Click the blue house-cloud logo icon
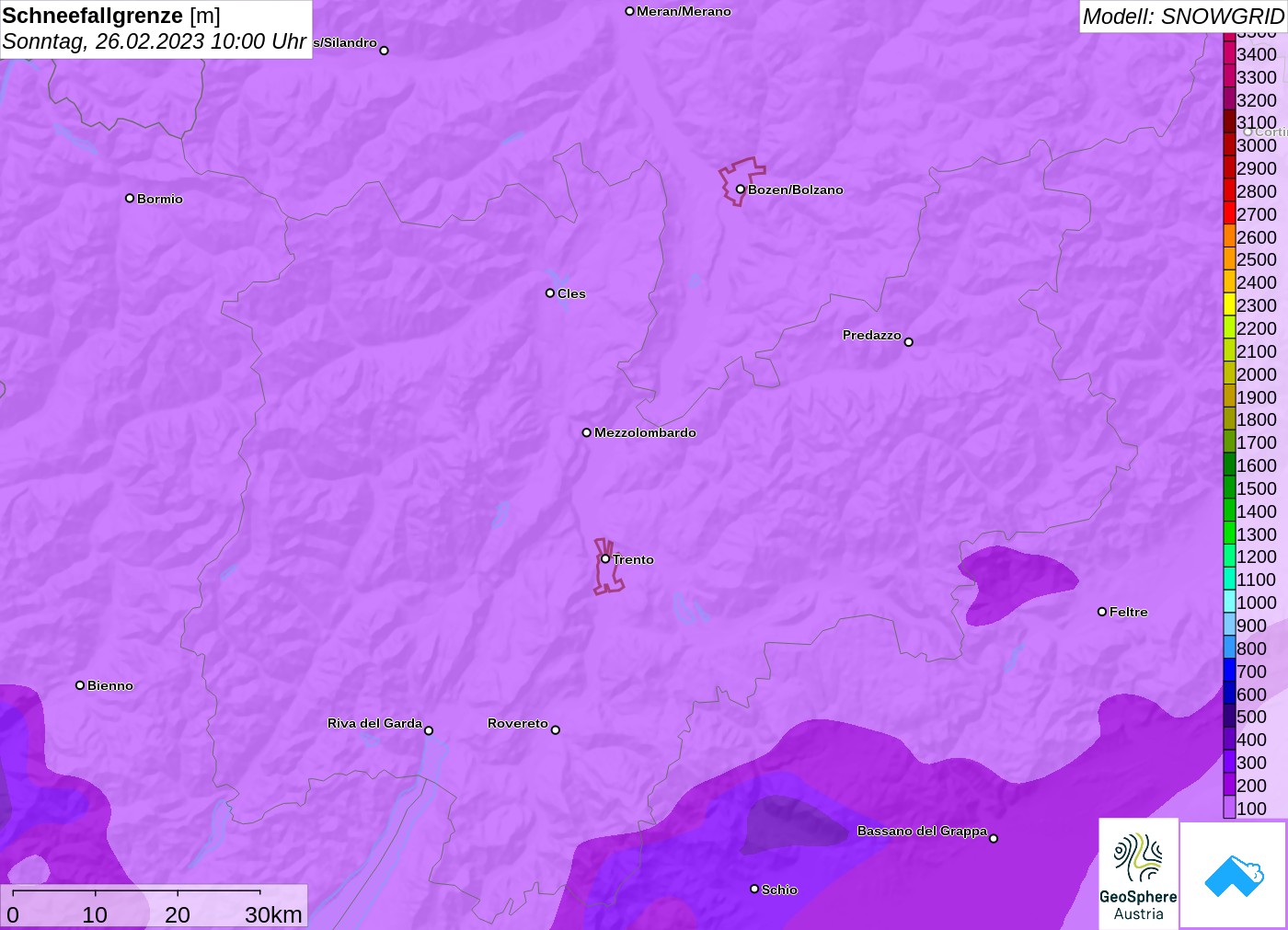 click(1234, 875)
